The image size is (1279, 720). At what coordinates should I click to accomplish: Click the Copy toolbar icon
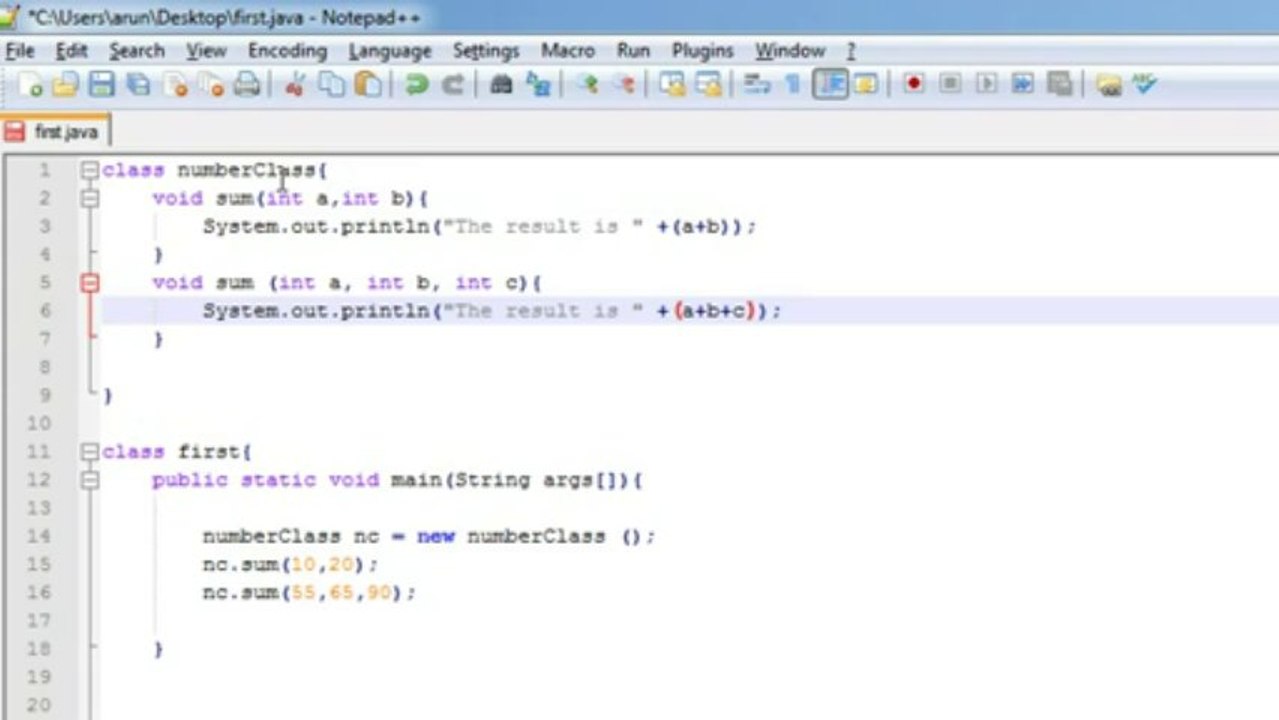331,85
